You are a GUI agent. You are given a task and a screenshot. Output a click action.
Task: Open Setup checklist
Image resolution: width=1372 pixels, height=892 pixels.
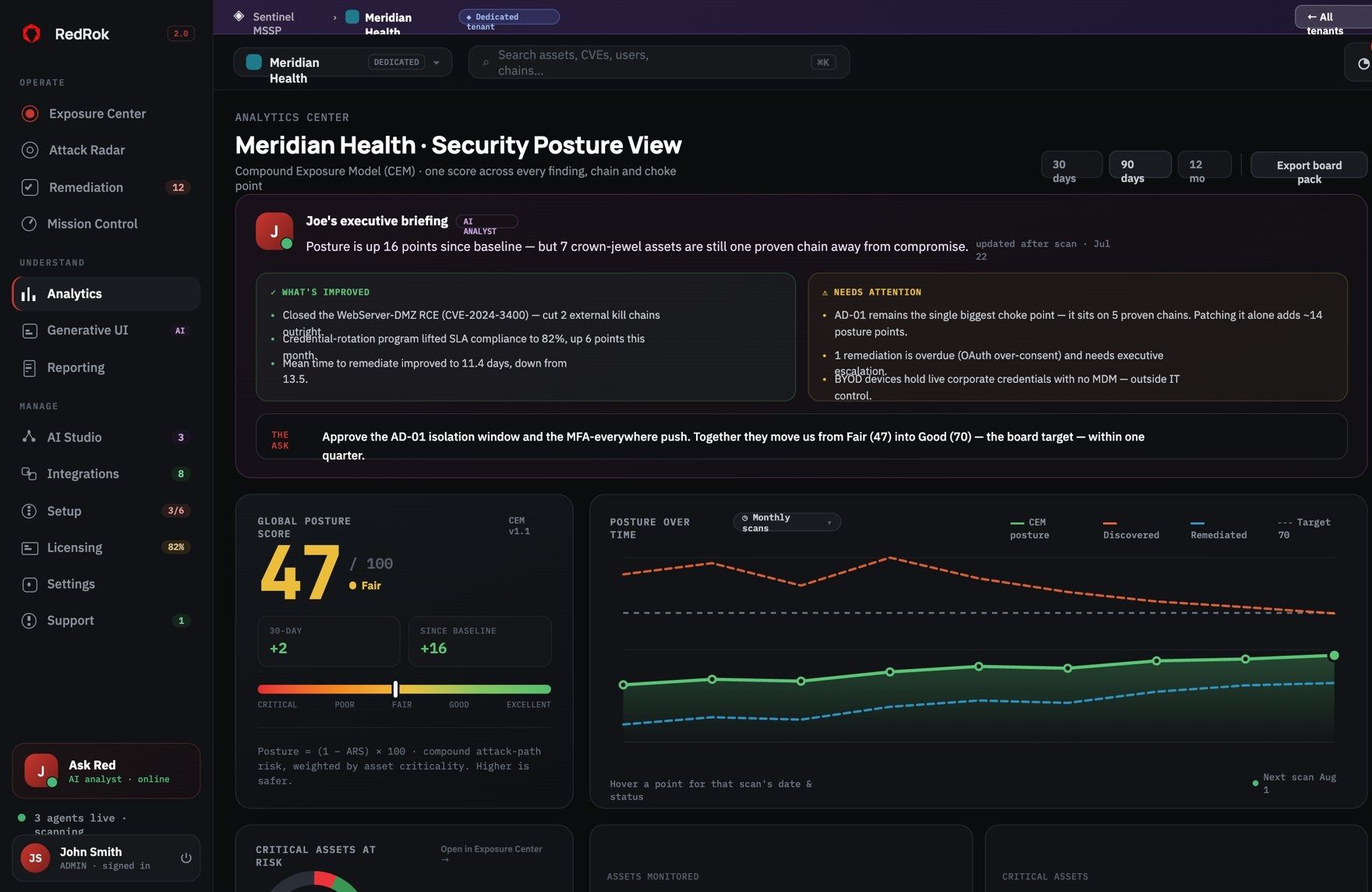point(106,511)
